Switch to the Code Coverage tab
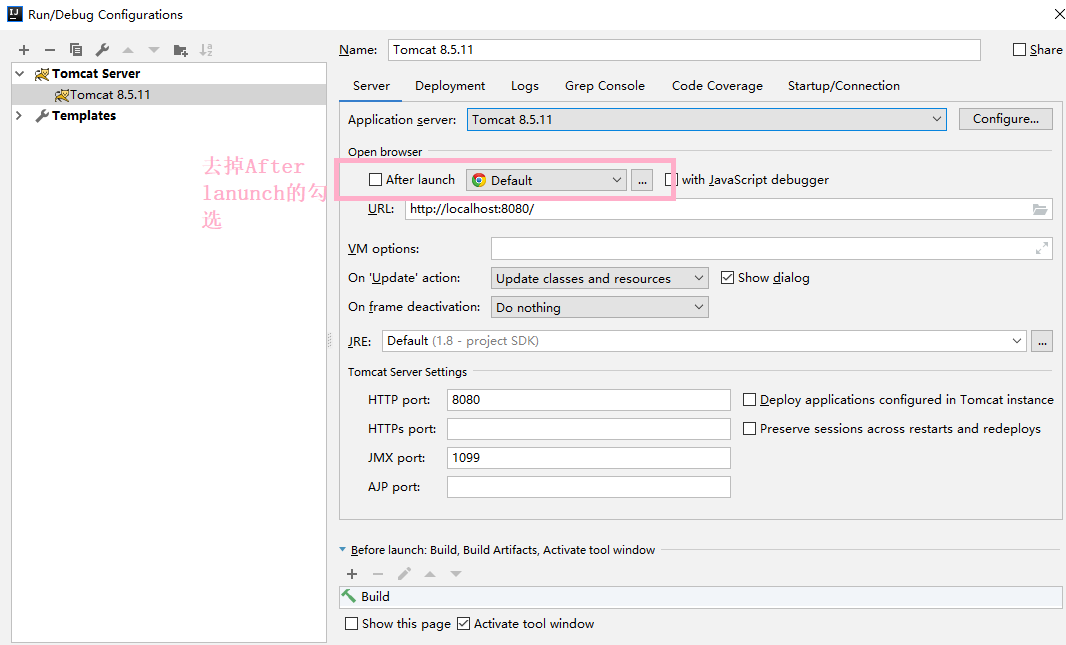 coord(717,86)
